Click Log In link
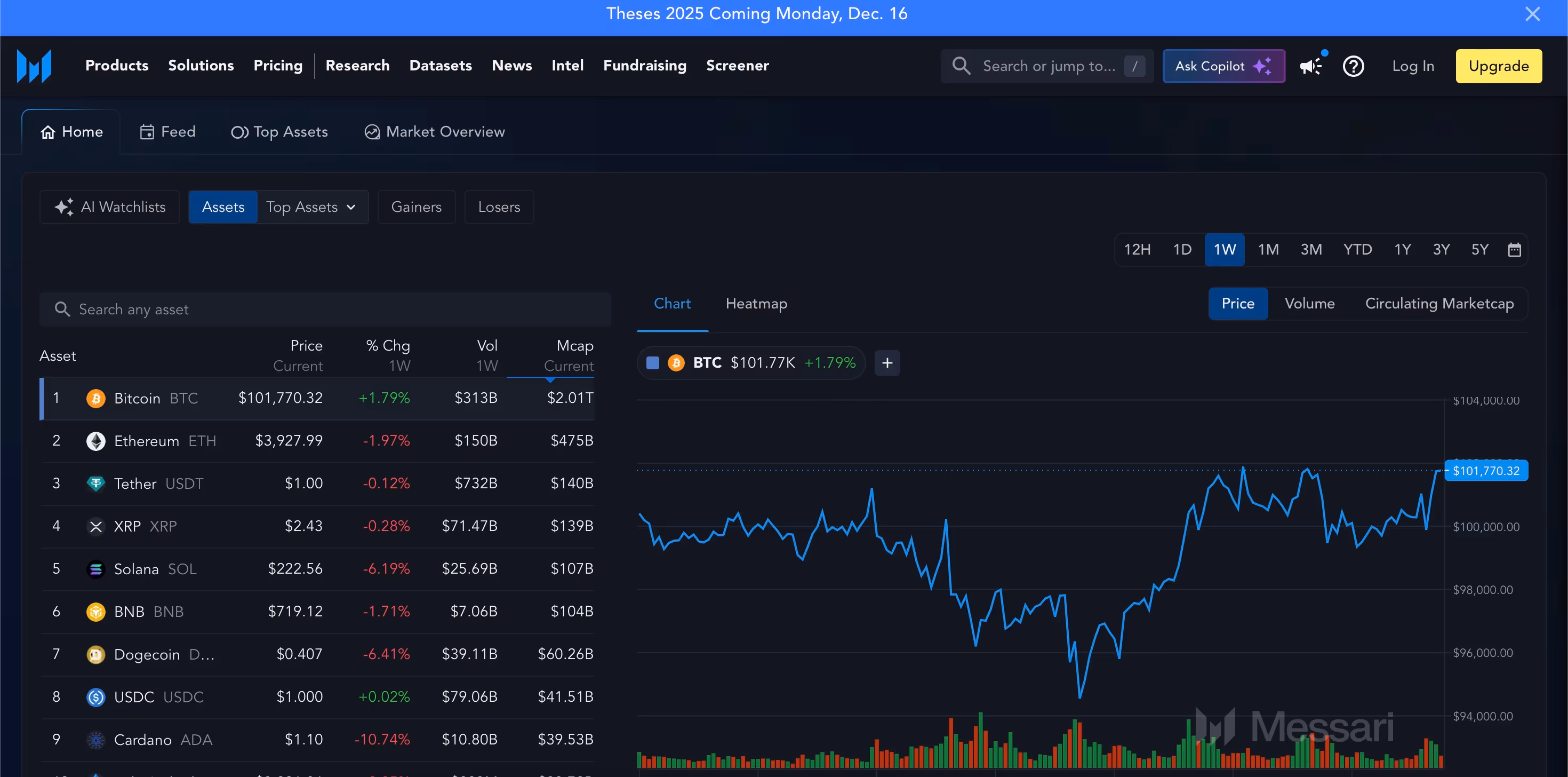The image size is (1568, 777). 1413,66
